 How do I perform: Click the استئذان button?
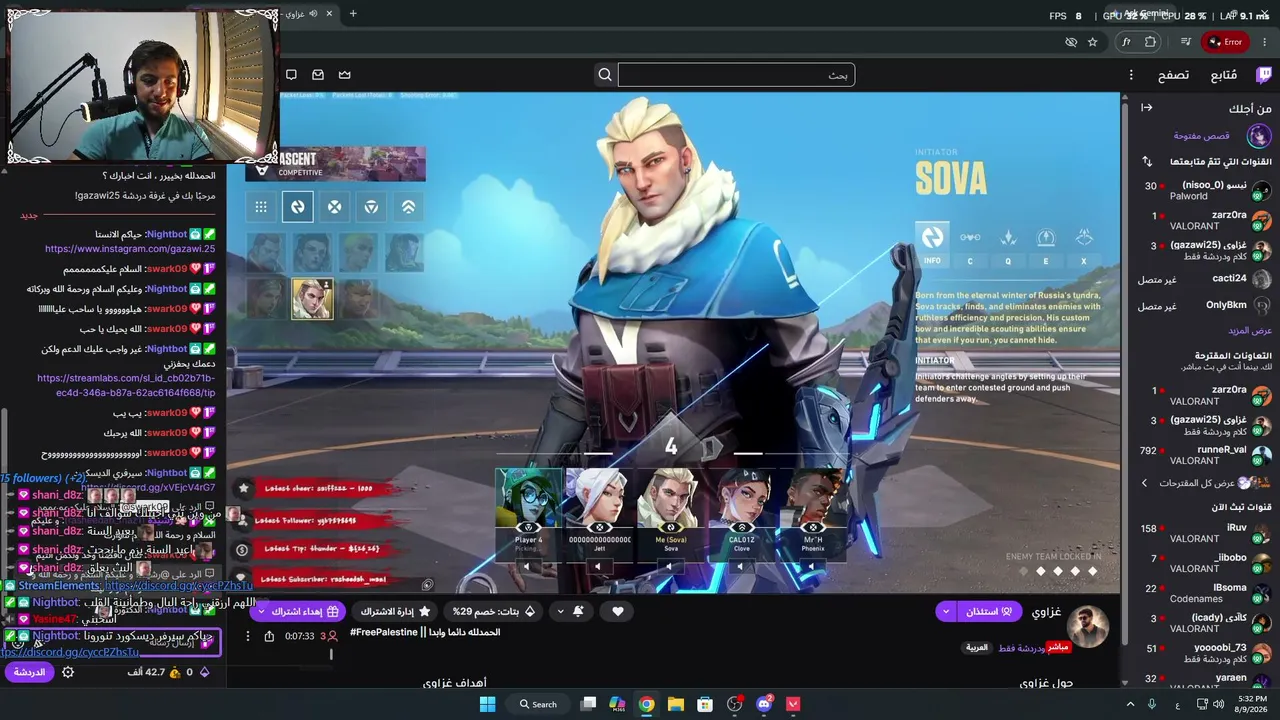pyautogui.click(x=989, y=611)
